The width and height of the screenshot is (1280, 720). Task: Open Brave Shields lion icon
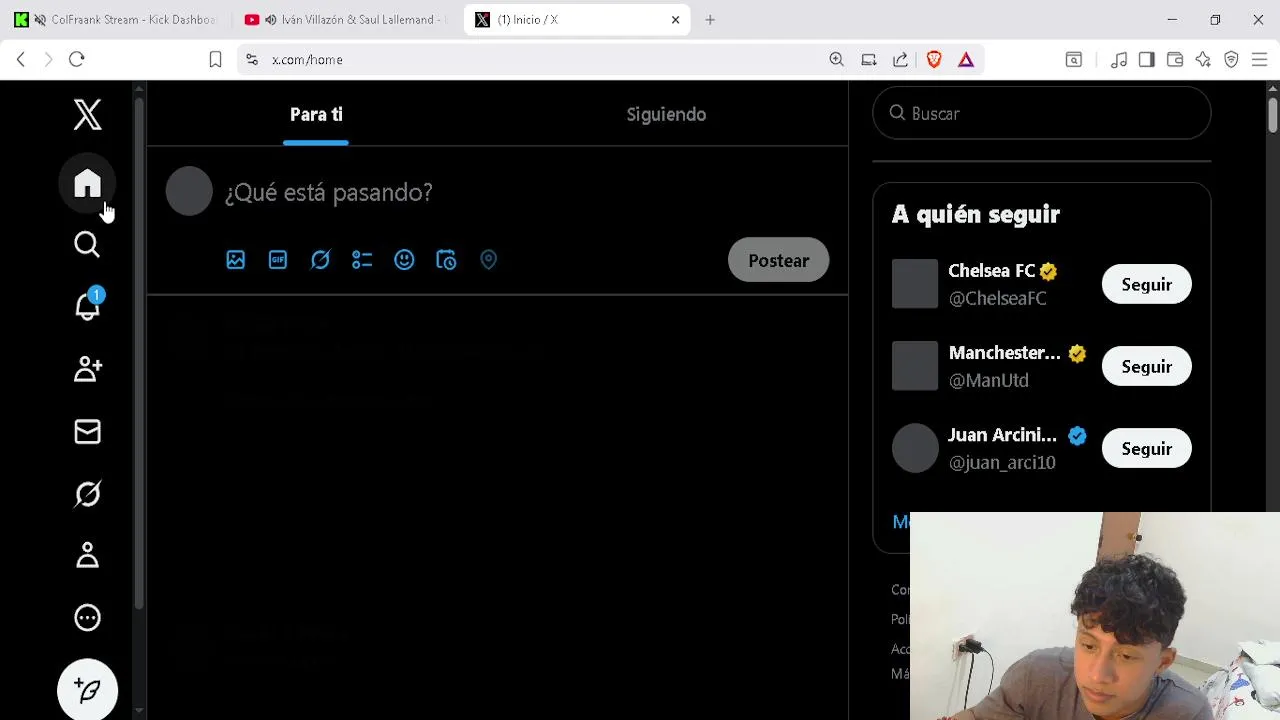[934, 60]
